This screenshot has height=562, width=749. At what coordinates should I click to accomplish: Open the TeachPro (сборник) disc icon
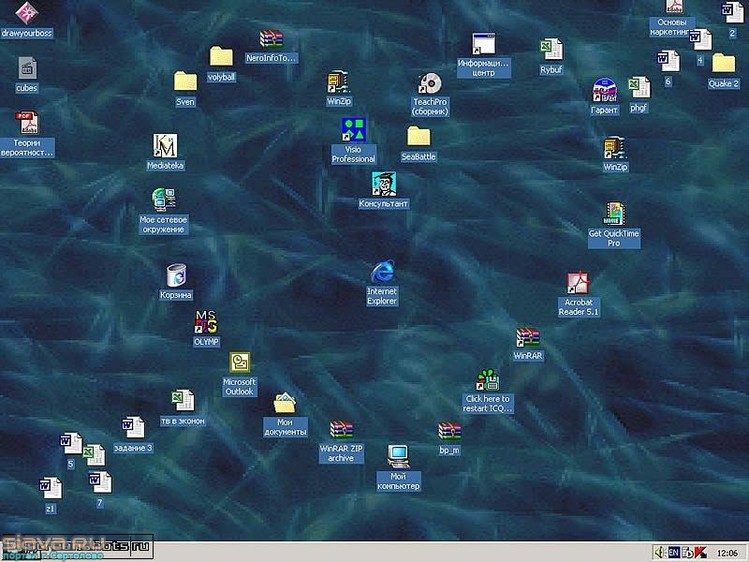[x=430, y=83]
